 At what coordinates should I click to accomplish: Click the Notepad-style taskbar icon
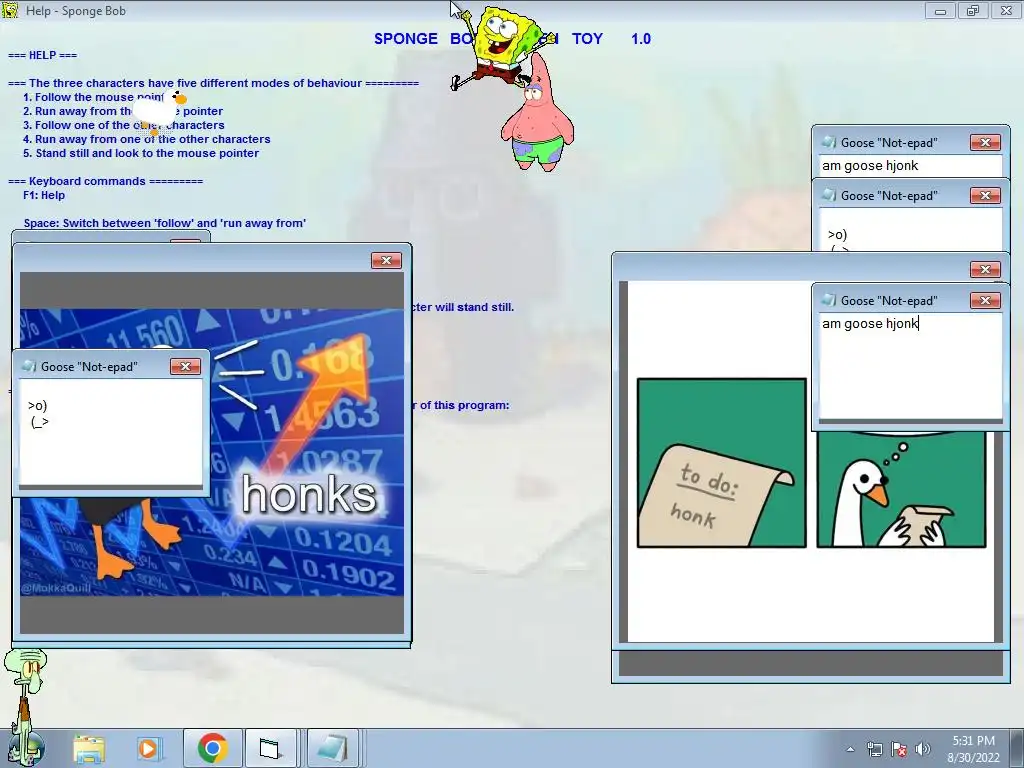(332, 748)
